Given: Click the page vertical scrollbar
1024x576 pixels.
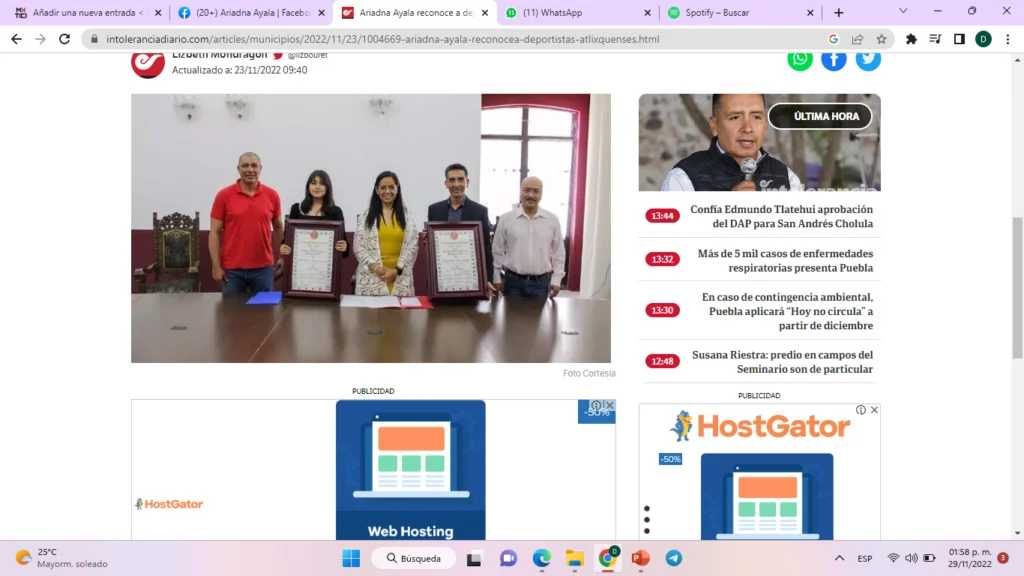Looking at the screenshot, I should pos(1017,288).
